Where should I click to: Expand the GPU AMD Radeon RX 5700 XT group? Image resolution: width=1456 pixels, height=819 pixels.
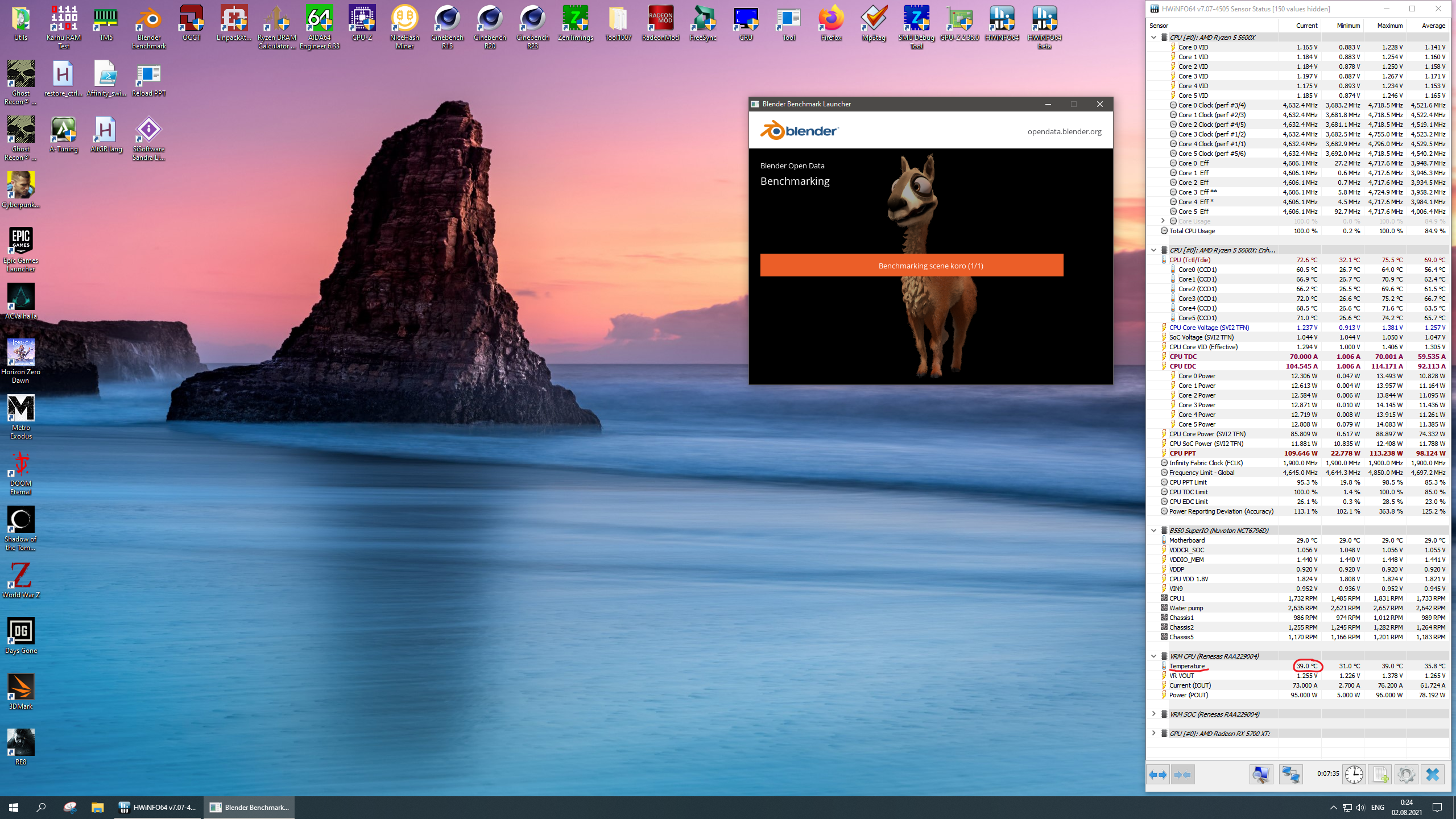pos(1153,733)
